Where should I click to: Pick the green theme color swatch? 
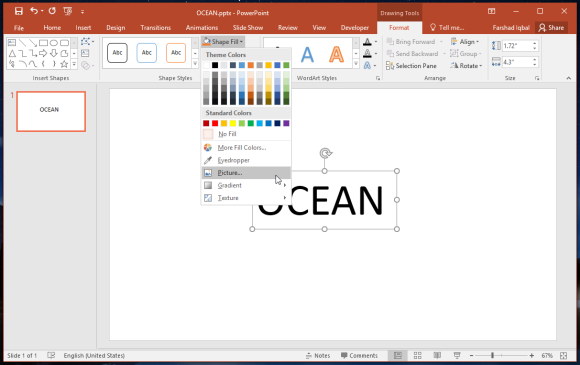(286, 65)
